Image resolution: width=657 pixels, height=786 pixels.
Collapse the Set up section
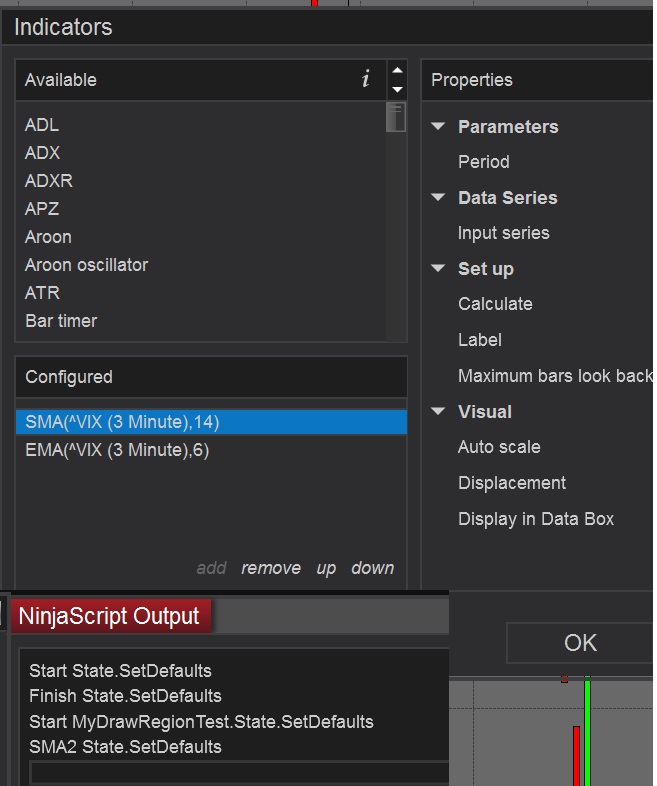point(438,268)
